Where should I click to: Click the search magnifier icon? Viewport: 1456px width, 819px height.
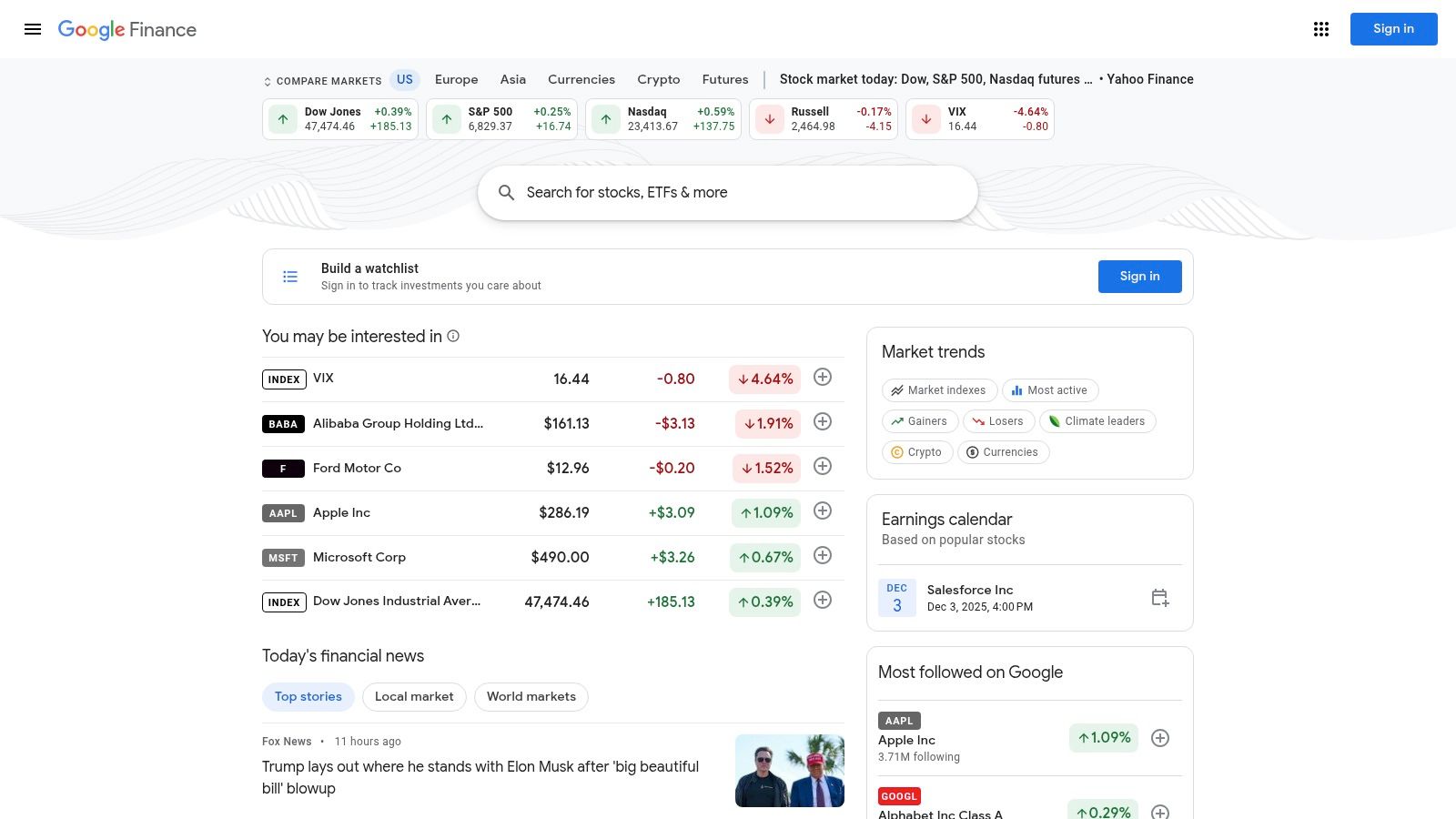(x=507, y=192)
